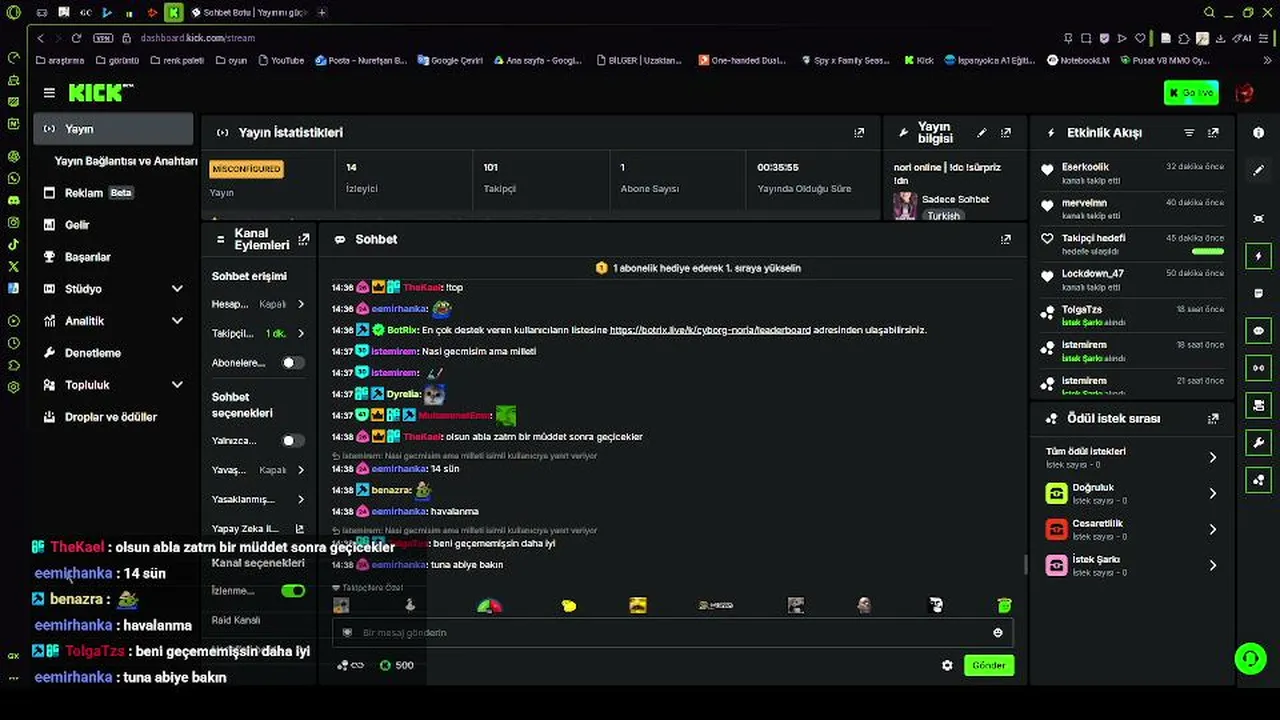Click the chat bubble icon in right sidebar
The width and height of the screenshot is (1280, 720).
[1258, 330]
